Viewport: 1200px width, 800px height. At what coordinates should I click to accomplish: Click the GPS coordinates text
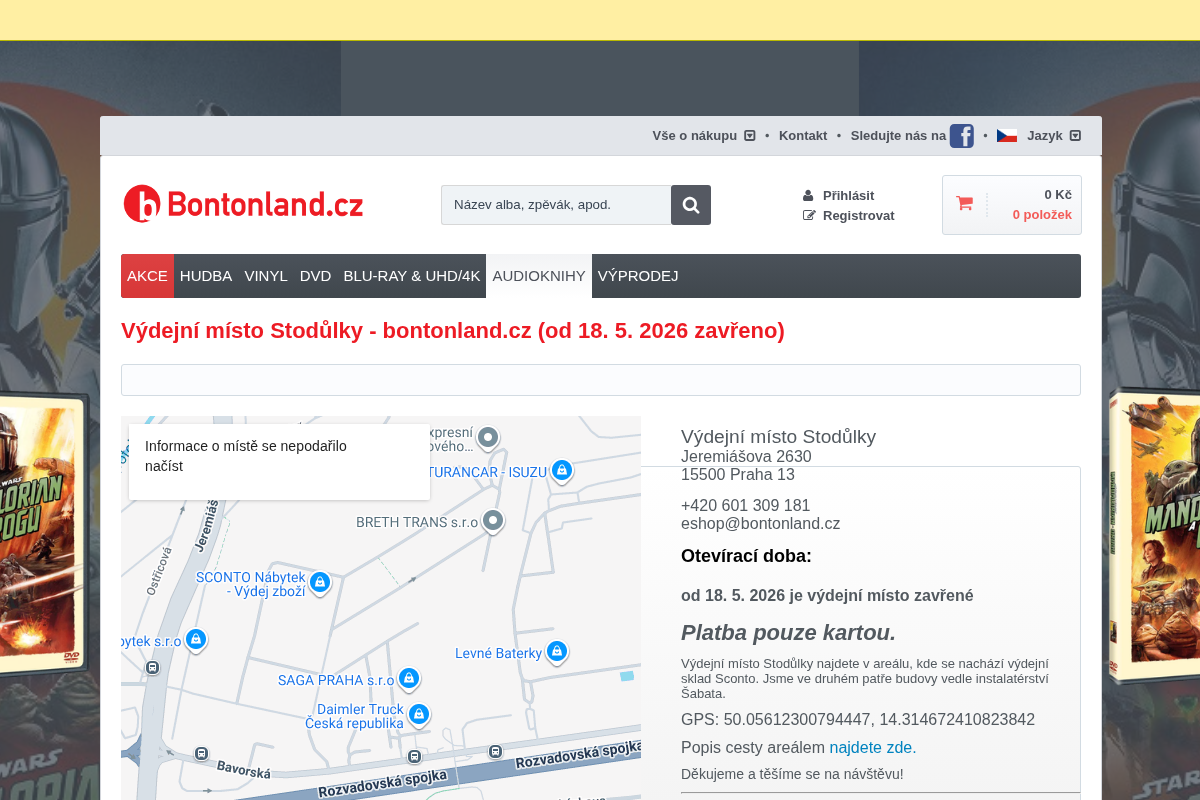(858, 720)
